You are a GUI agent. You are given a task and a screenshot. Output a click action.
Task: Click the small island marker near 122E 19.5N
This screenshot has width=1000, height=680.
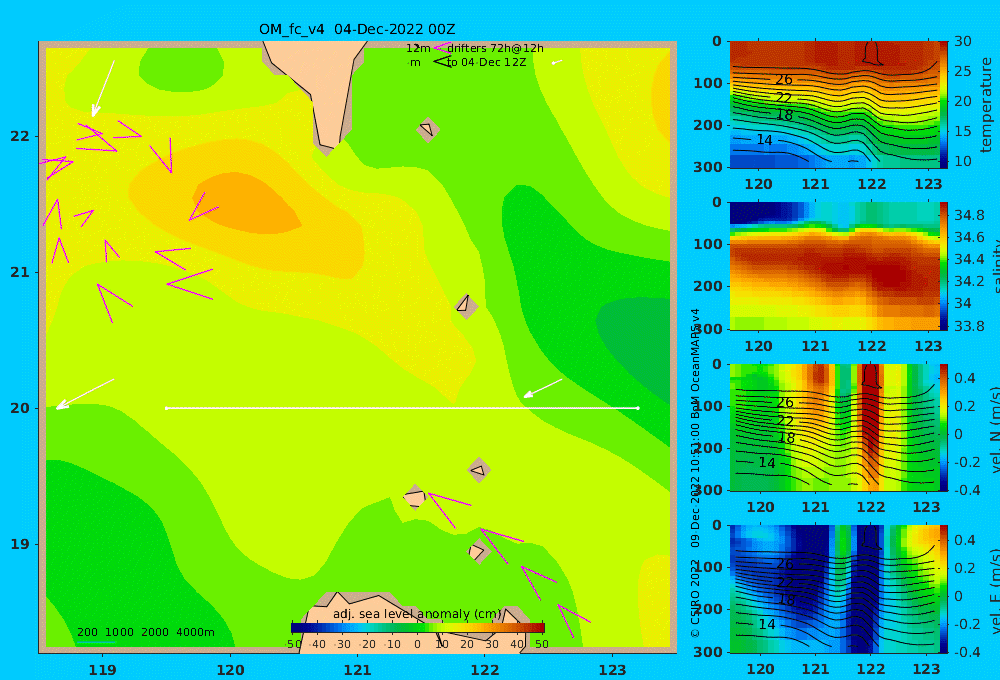coord(478,471)
